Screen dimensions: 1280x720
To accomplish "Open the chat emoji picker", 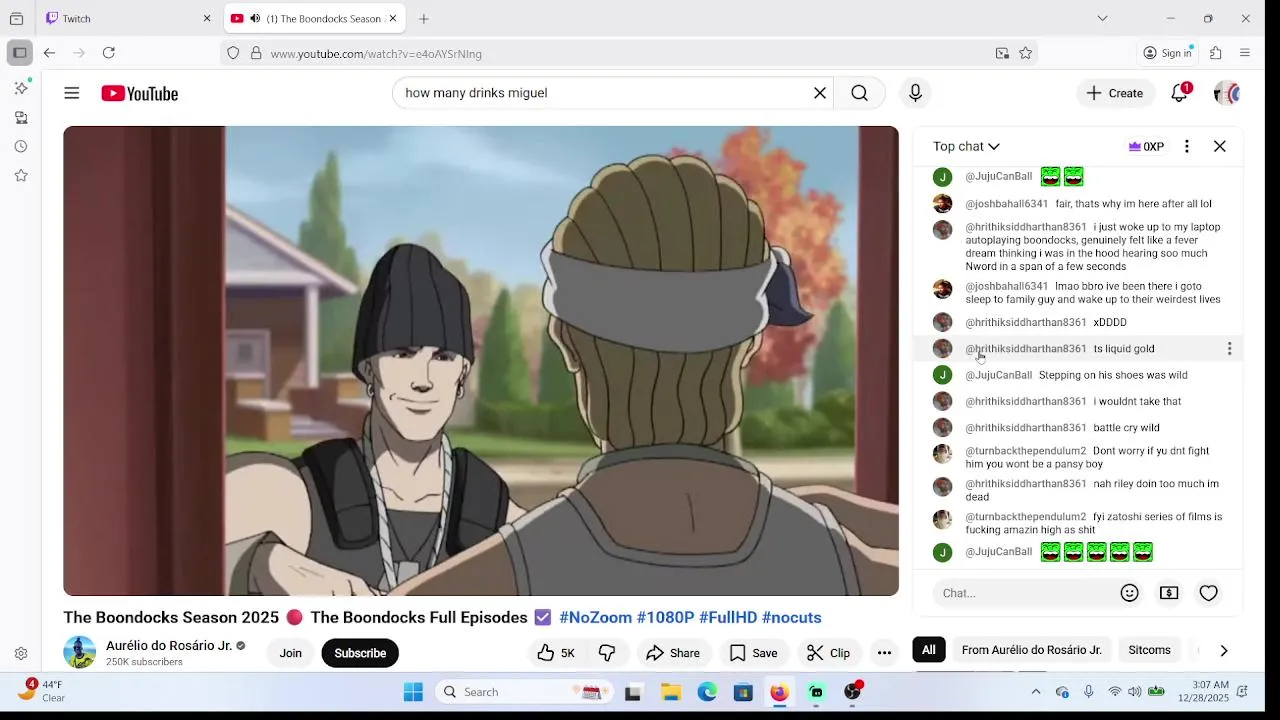I will coord(1130,593).
